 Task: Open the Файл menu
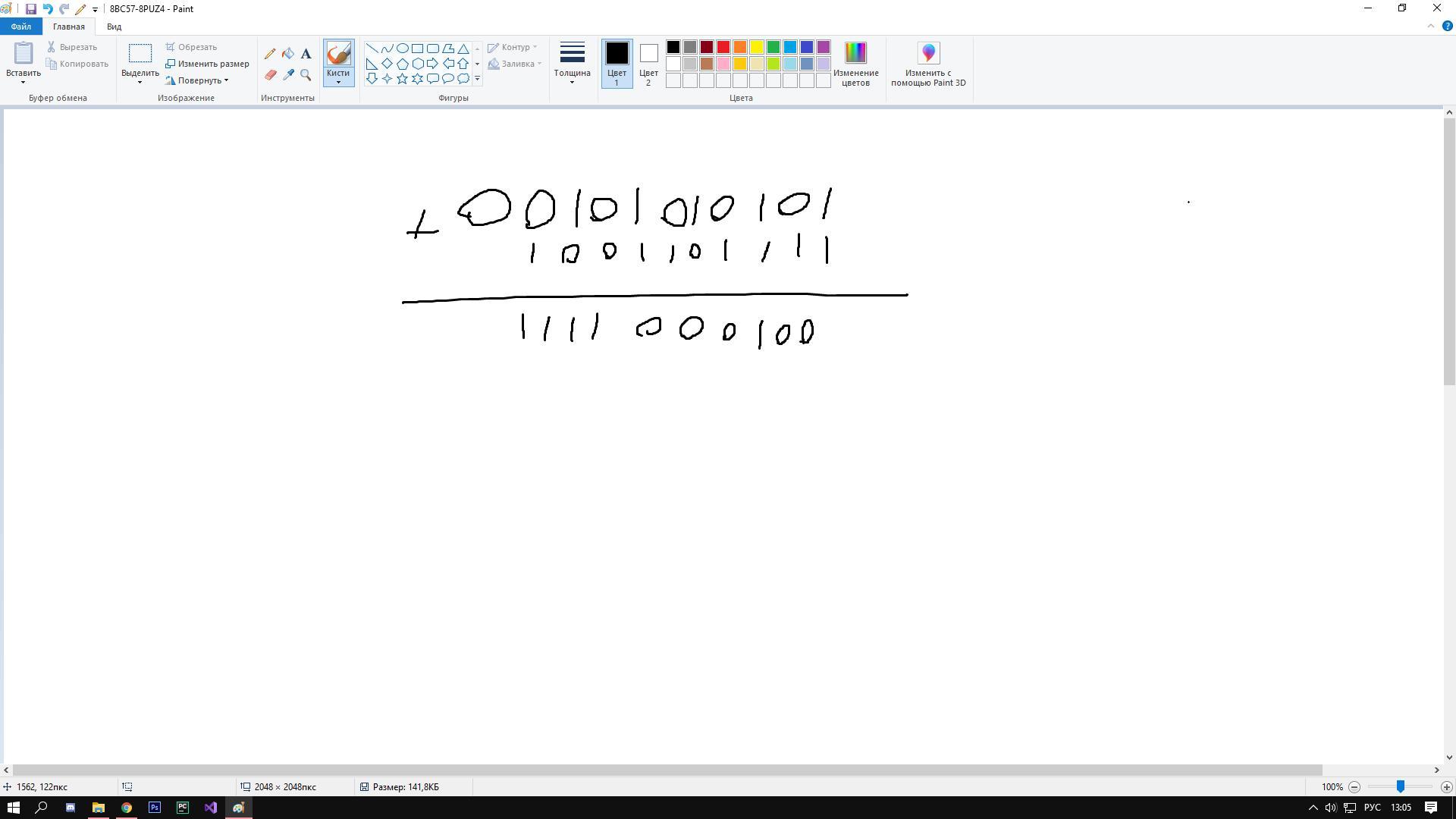coord(21,27)
